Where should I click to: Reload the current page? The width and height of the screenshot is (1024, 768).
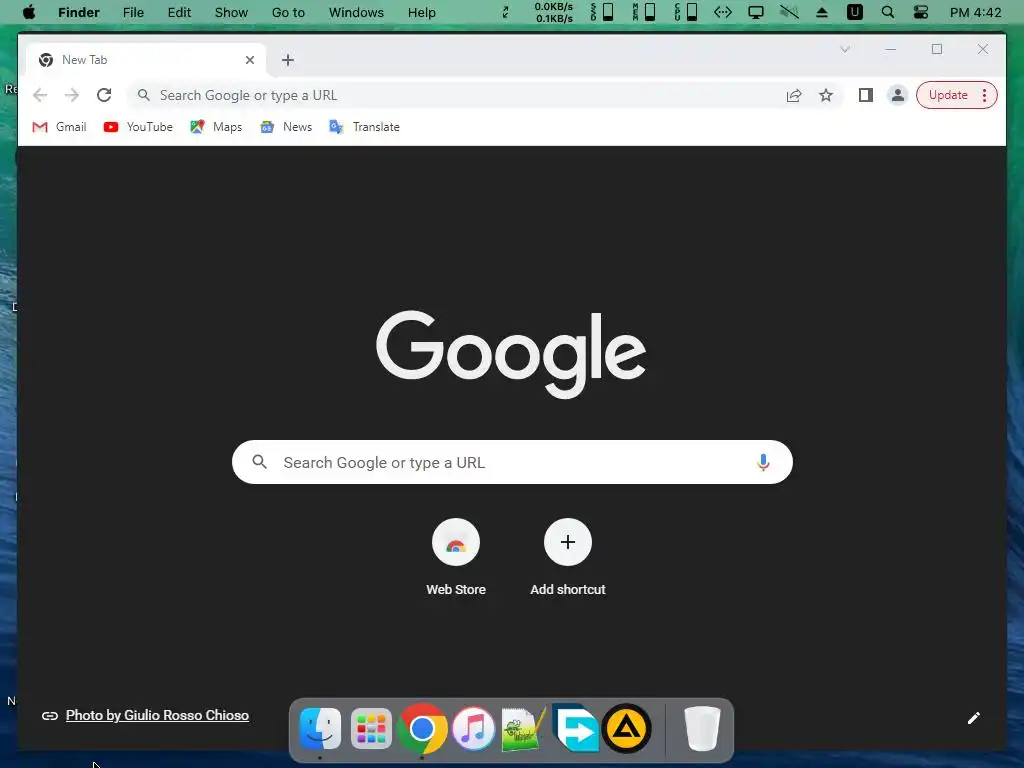click(x=104, y=95)
